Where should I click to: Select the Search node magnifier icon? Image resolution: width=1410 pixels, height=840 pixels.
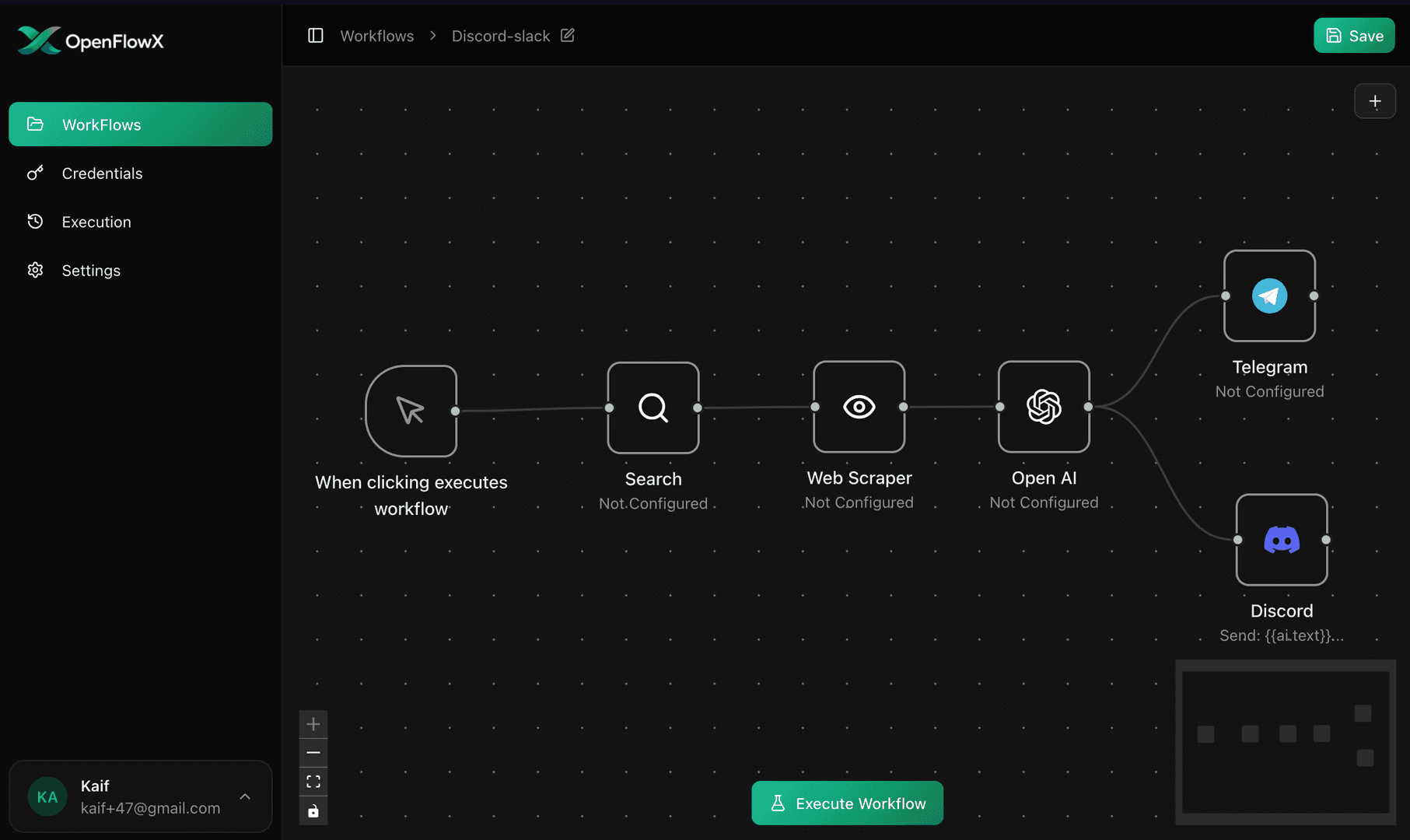pyautogui.click(x=653, y=408)
